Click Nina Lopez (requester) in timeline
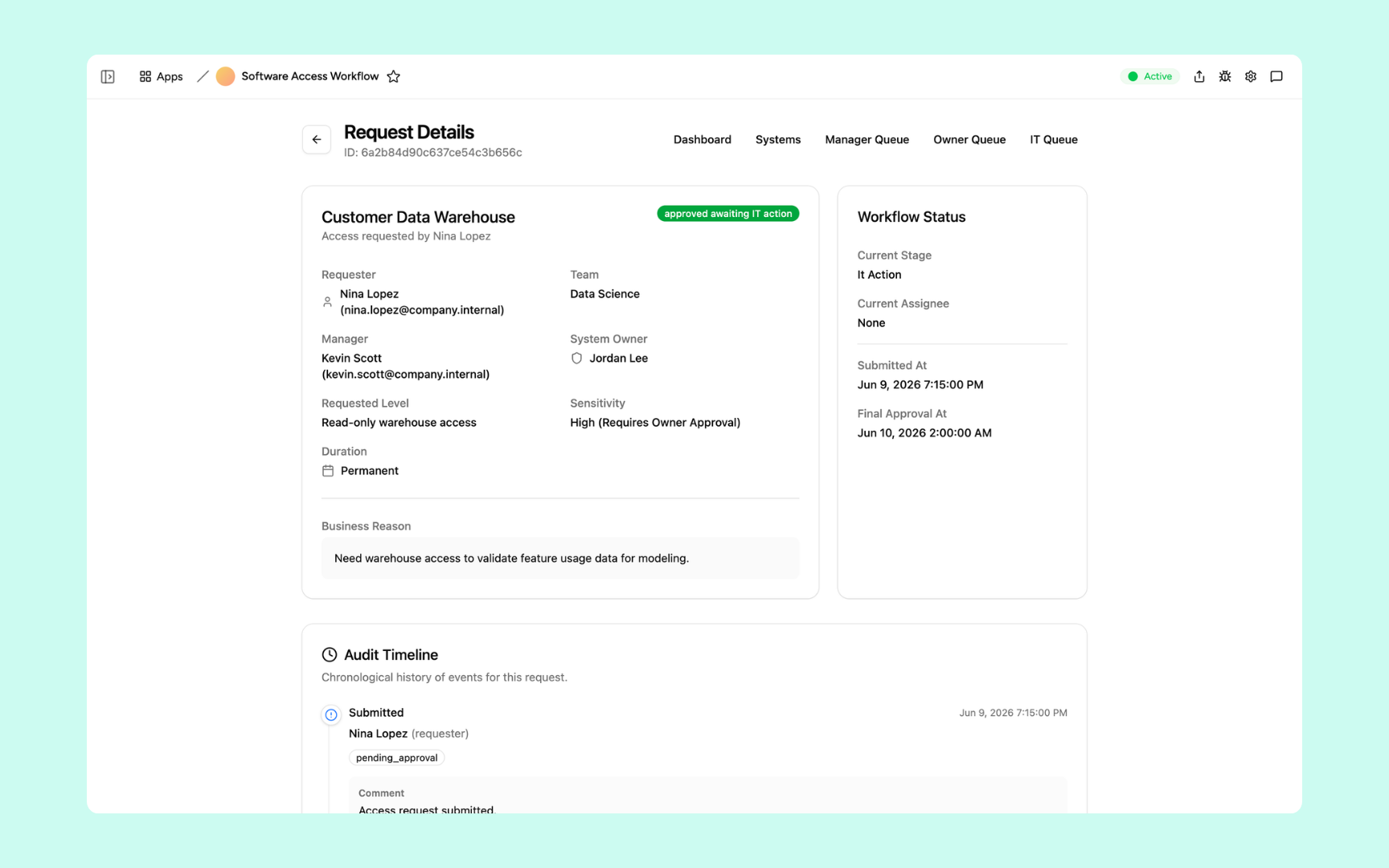 [408, 734]
